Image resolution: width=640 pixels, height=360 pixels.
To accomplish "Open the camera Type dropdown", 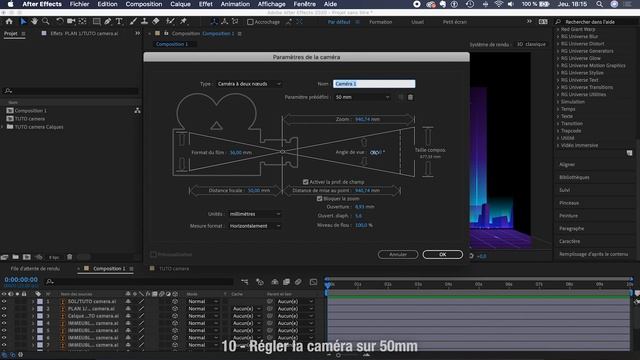I will pos(249,84).
